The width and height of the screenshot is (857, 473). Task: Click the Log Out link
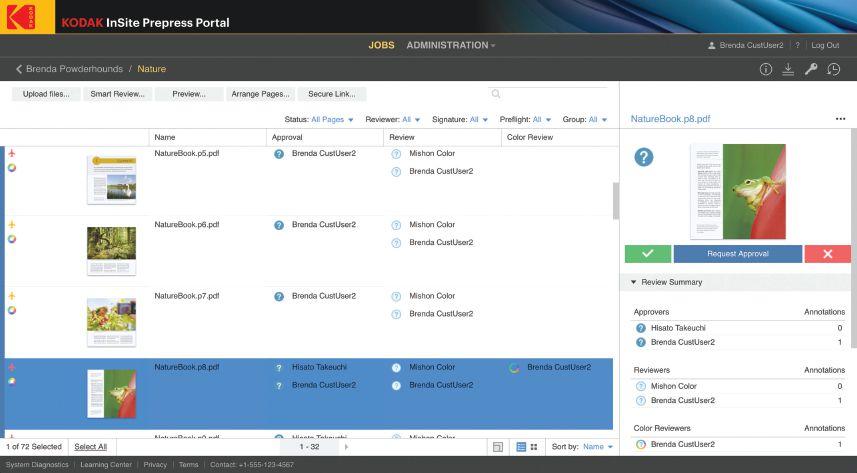tap(825, 45)
